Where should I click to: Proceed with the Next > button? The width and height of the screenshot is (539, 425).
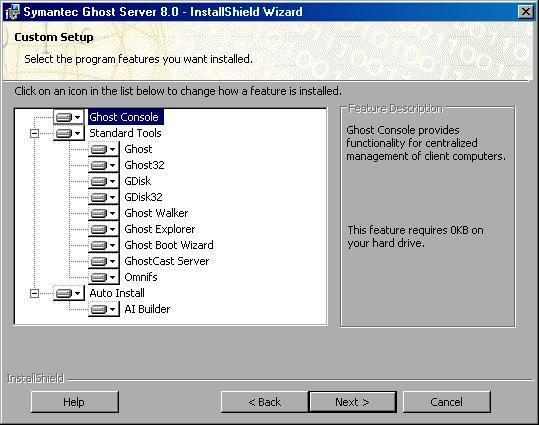click(x=353, y=402)
